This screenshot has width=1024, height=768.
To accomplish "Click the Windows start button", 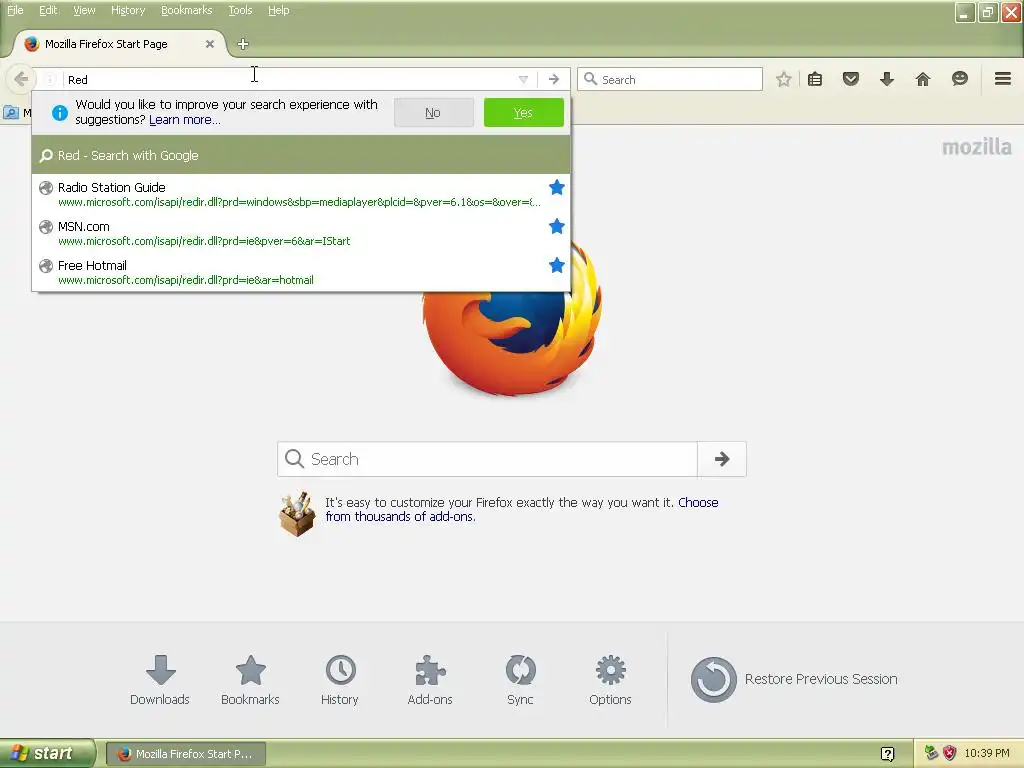I will pos(47,754).
